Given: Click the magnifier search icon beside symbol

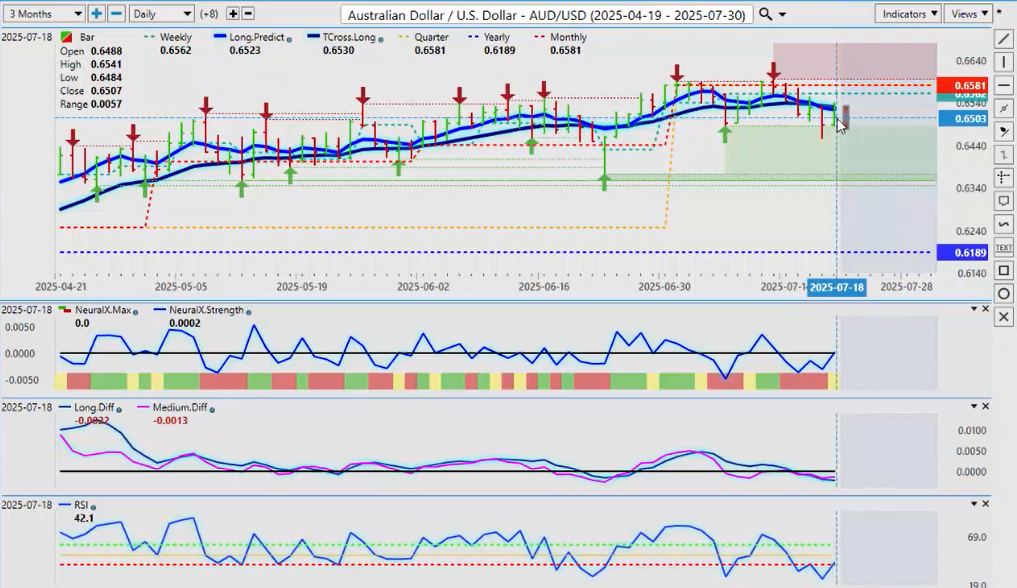Looking at the screenshot, I should pos(765,14).
